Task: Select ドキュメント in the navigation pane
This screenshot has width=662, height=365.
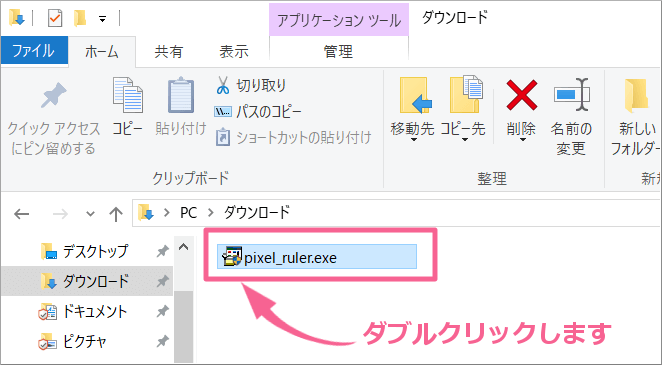Action: tap(95, 312)
